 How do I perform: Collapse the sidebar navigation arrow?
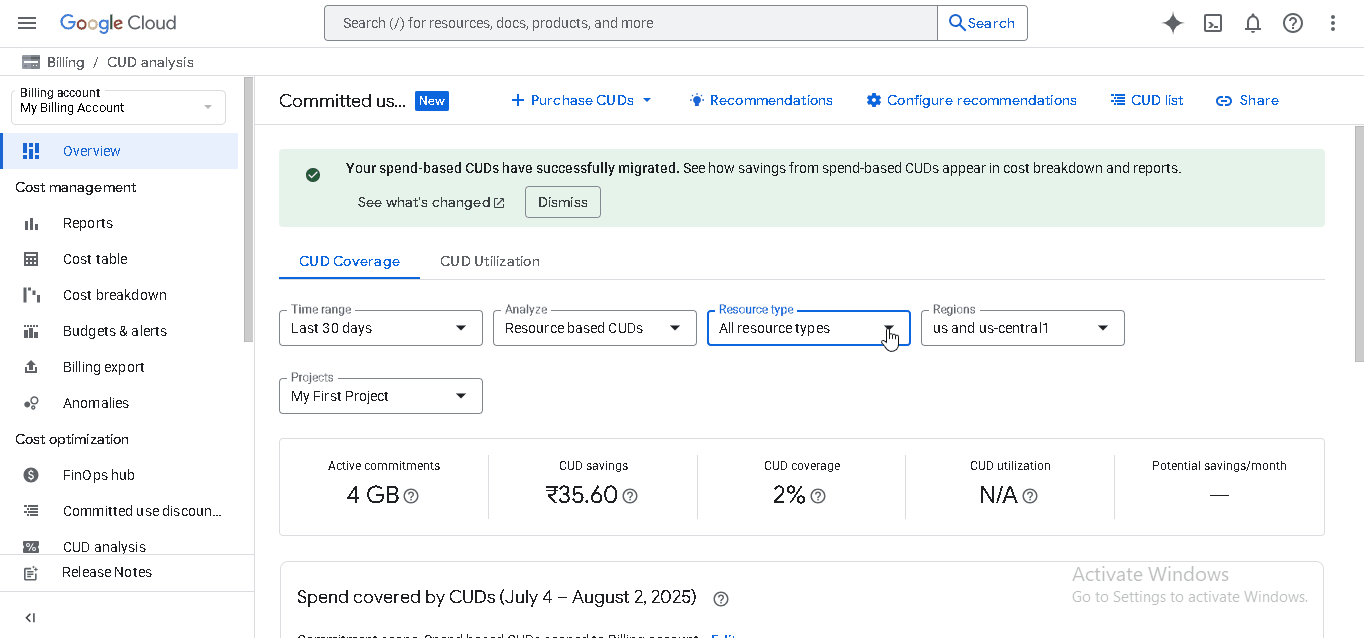pyautogui.click(x=30, y=618)
